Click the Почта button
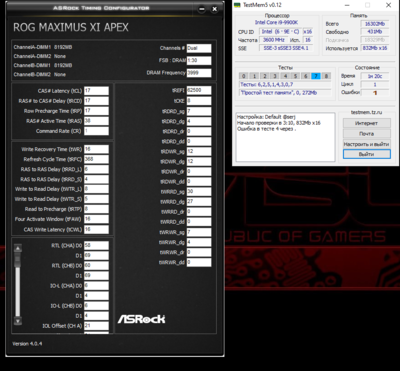The image size is (400, 371). tap(367, 134)
